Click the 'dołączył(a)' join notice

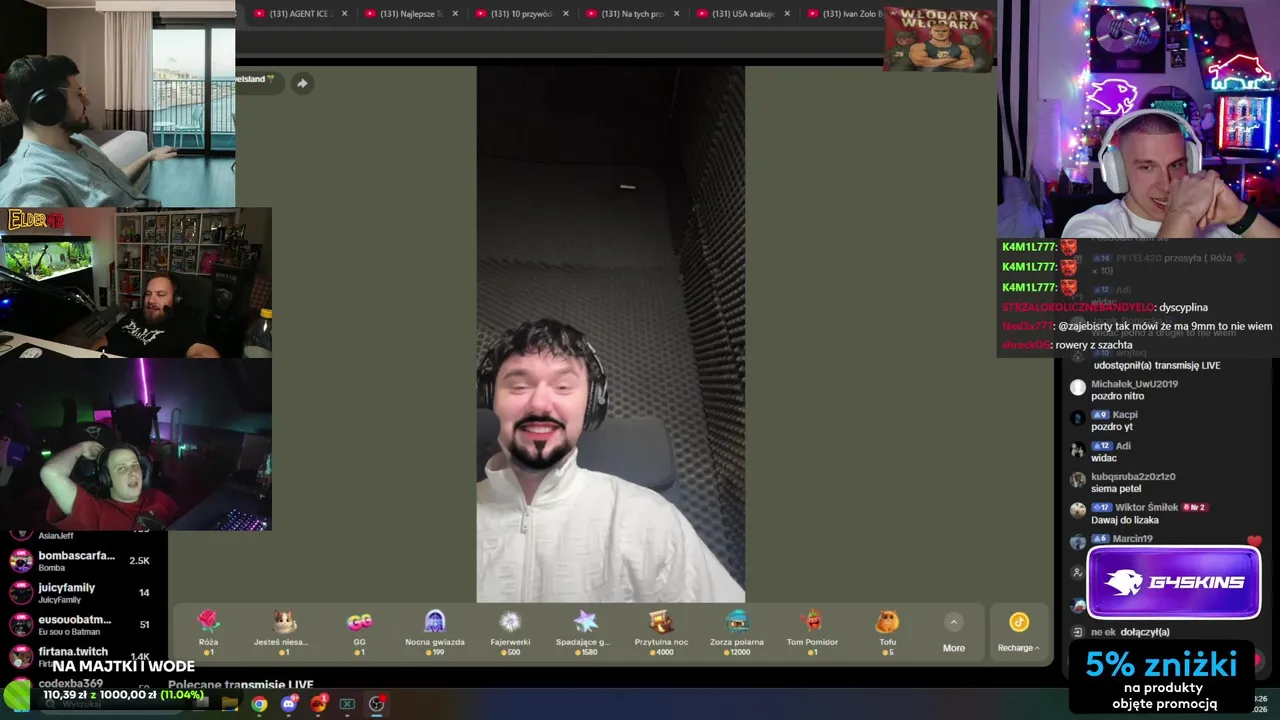click(1144, 632)
